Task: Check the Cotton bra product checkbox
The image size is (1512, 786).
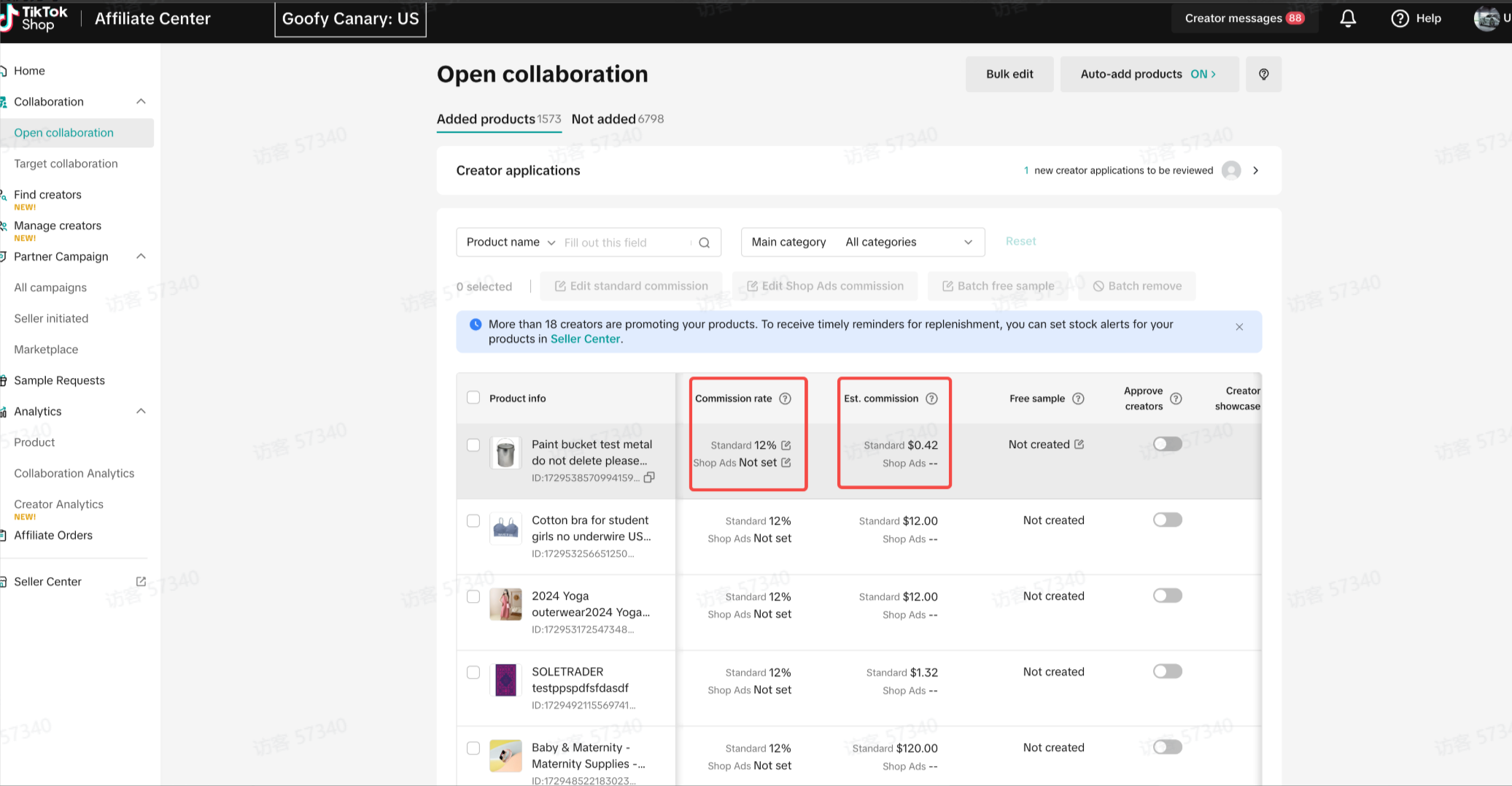Action: tap(473, 520)
